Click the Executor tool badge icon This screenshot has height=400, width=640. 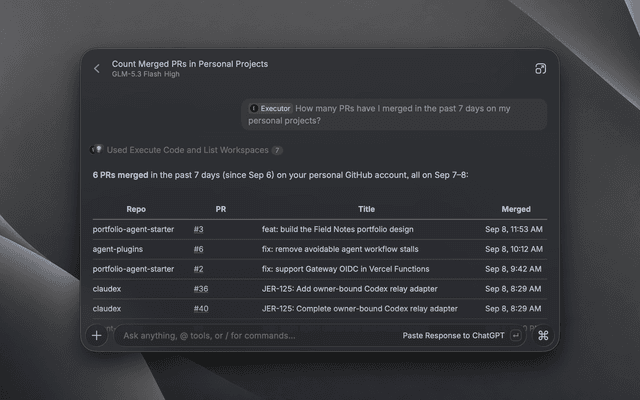[254, 109]
